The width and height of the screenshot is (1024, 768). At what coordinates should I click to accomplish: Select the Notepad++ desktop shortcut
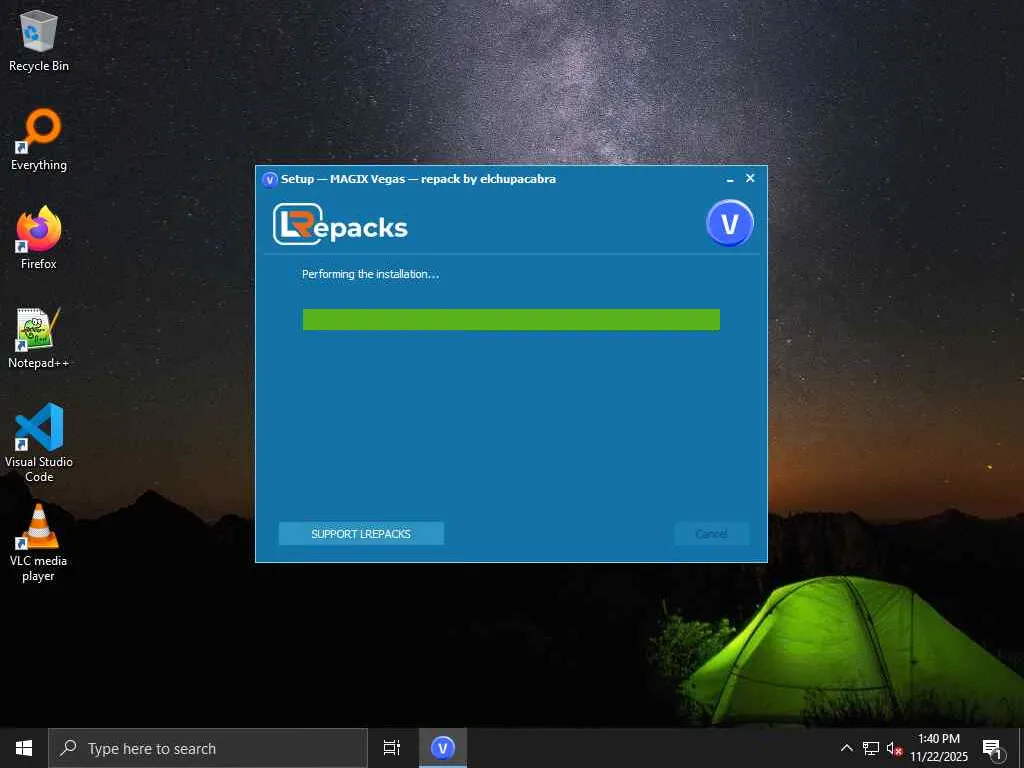39,338
